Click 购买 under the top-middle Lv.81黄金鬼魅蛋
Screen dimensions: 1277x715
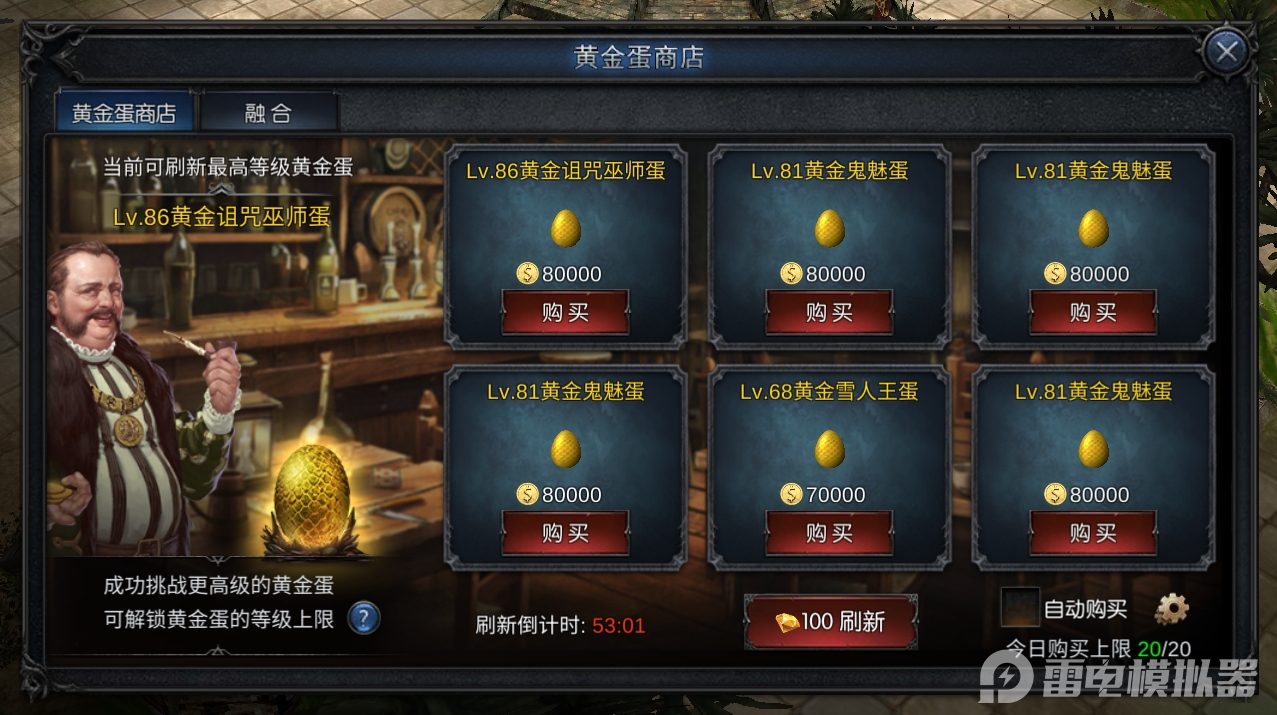click(830, 313)
